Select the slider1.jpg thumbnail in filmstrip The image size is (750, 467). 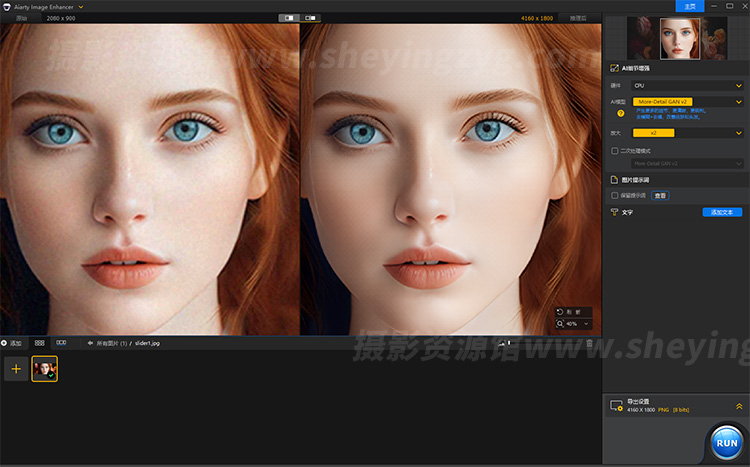click(44, 369)
